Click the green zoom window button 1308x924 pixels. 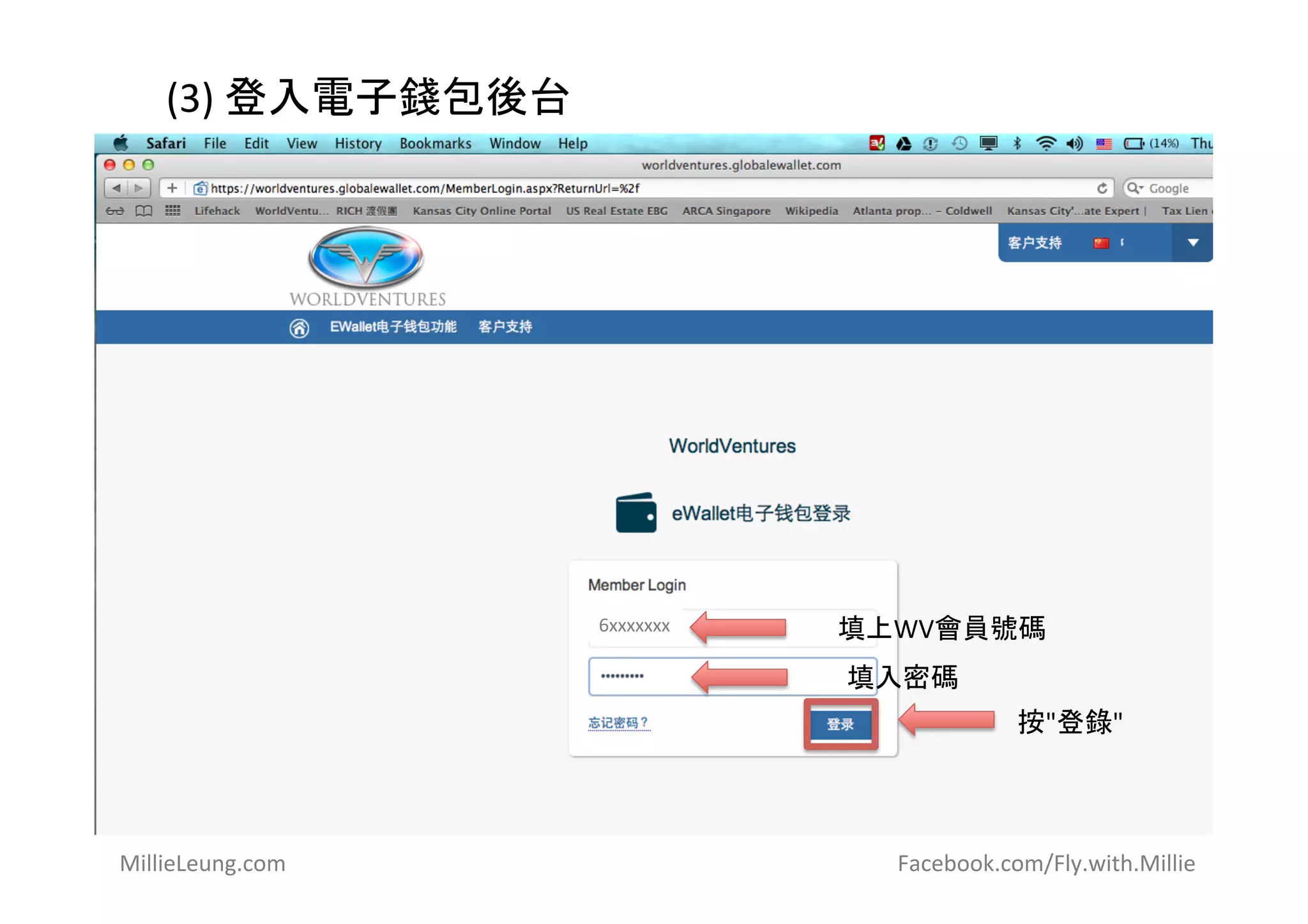(148, 165)
